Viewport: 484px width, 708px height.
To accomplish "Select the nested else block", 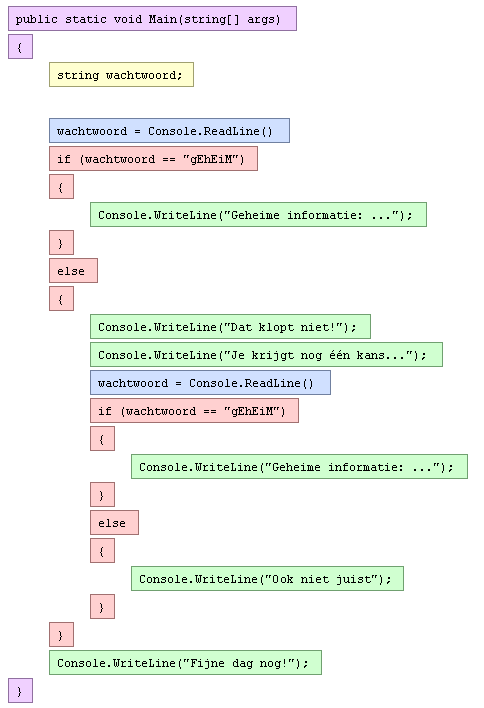I will click(x=114, y=522).
